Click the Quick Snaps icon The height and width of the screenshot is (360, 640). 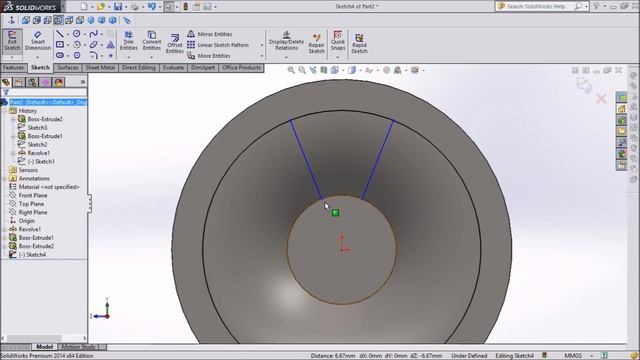[338, 41]
